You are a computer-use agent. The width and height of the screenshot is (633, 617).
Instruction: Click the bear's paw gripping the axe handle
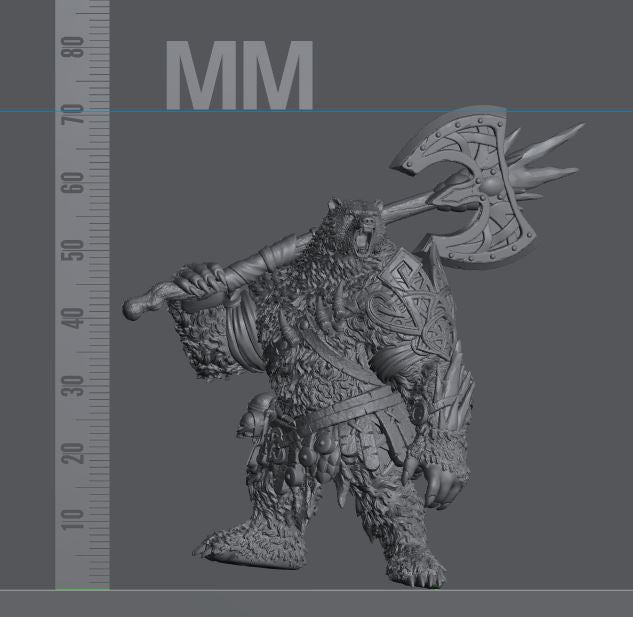coord(205,279)
